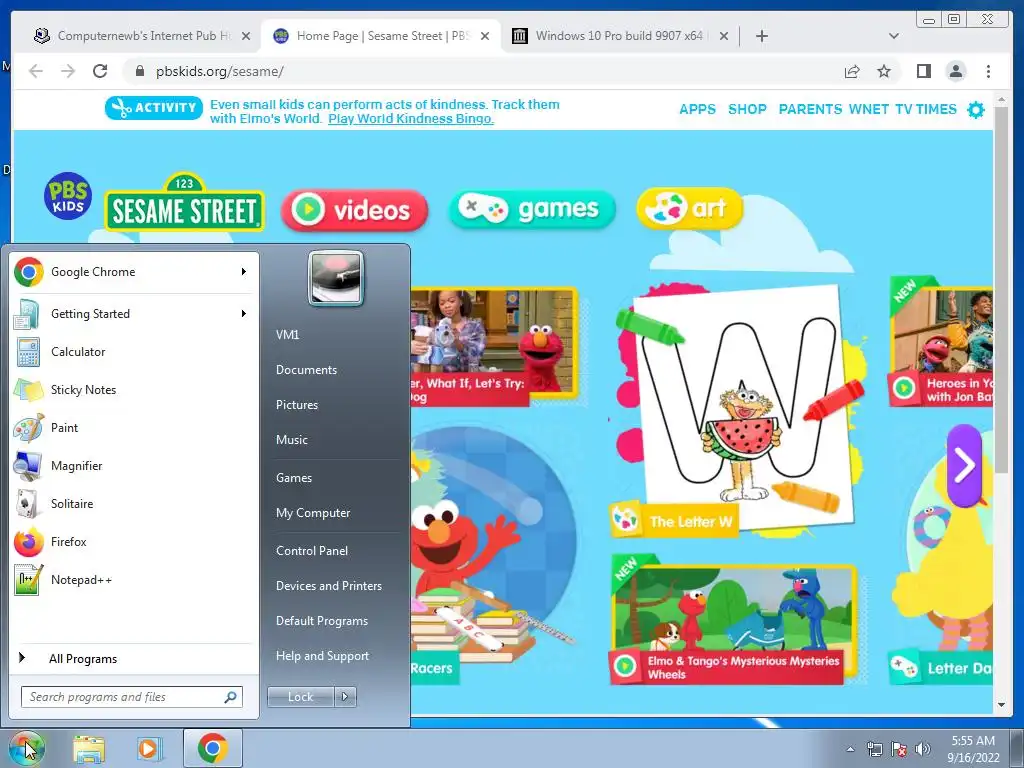The height and width of the screenshot is (768, 1024).
Task: Open Chrome profile avatar
Action: click(955, 71)
